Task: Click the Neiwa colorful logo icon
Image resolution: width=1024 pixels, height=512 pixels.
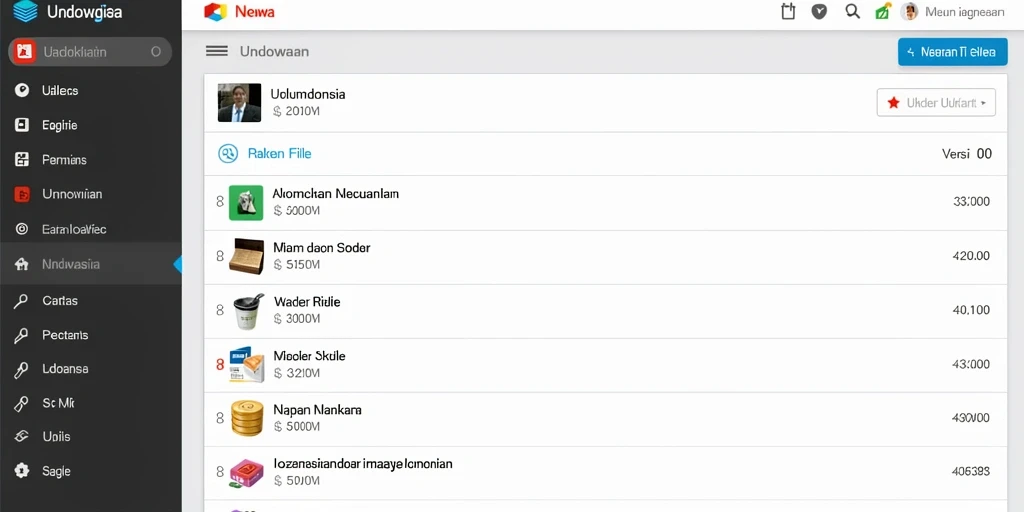Action: [215, 12]
